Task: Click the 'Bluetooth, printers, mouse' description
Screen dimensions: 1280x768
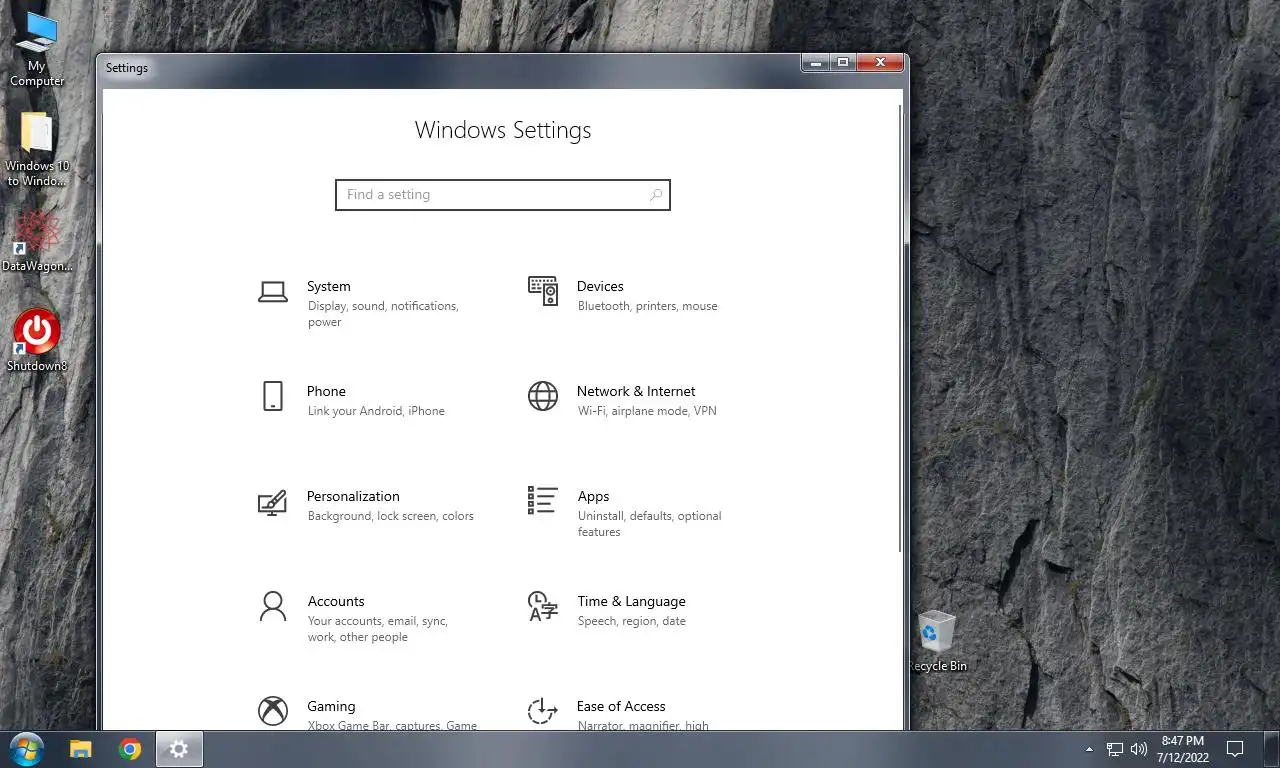Action: pyautogui.click(x=647, y=306)
